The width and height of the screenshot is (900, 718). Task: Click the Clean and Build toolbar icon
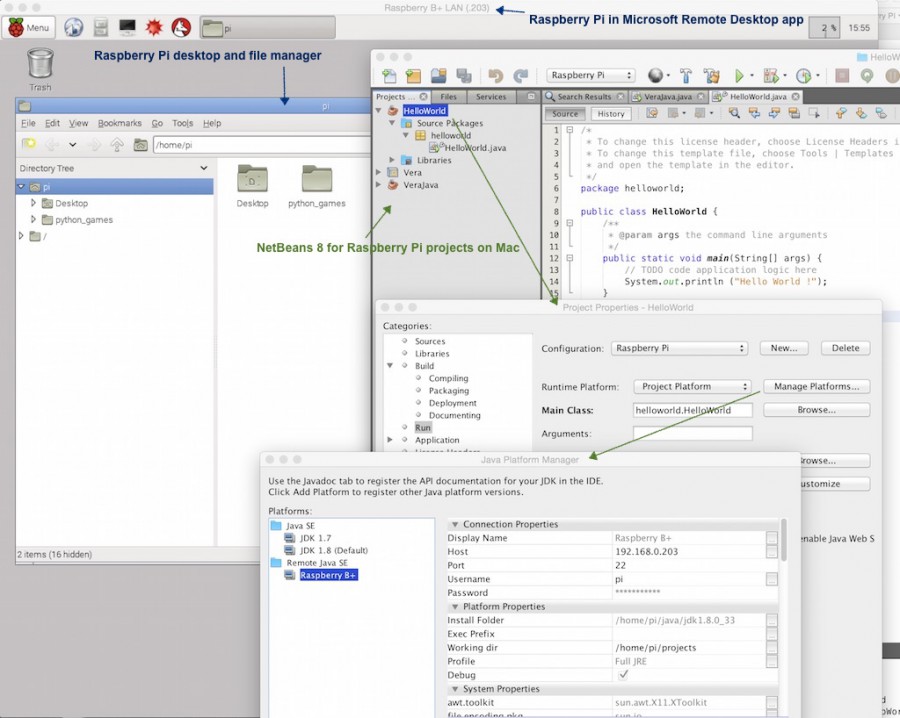point(710,75)
